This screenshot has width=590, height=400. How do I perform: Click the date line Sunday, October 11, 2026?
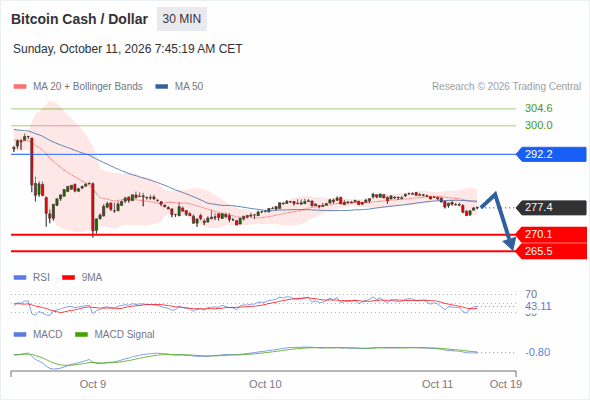(x=128, y=49)
